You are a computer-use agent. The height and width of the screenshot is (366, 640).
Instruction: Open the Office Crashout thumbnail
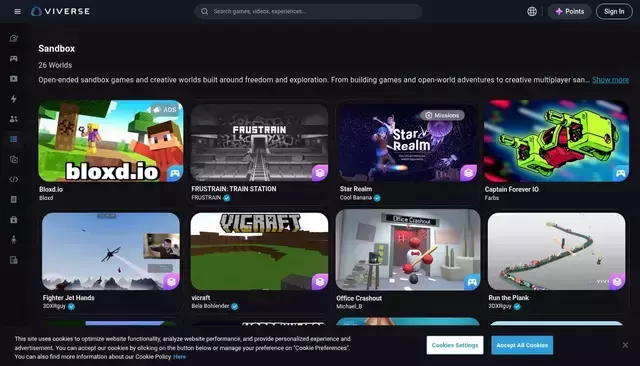408,250
